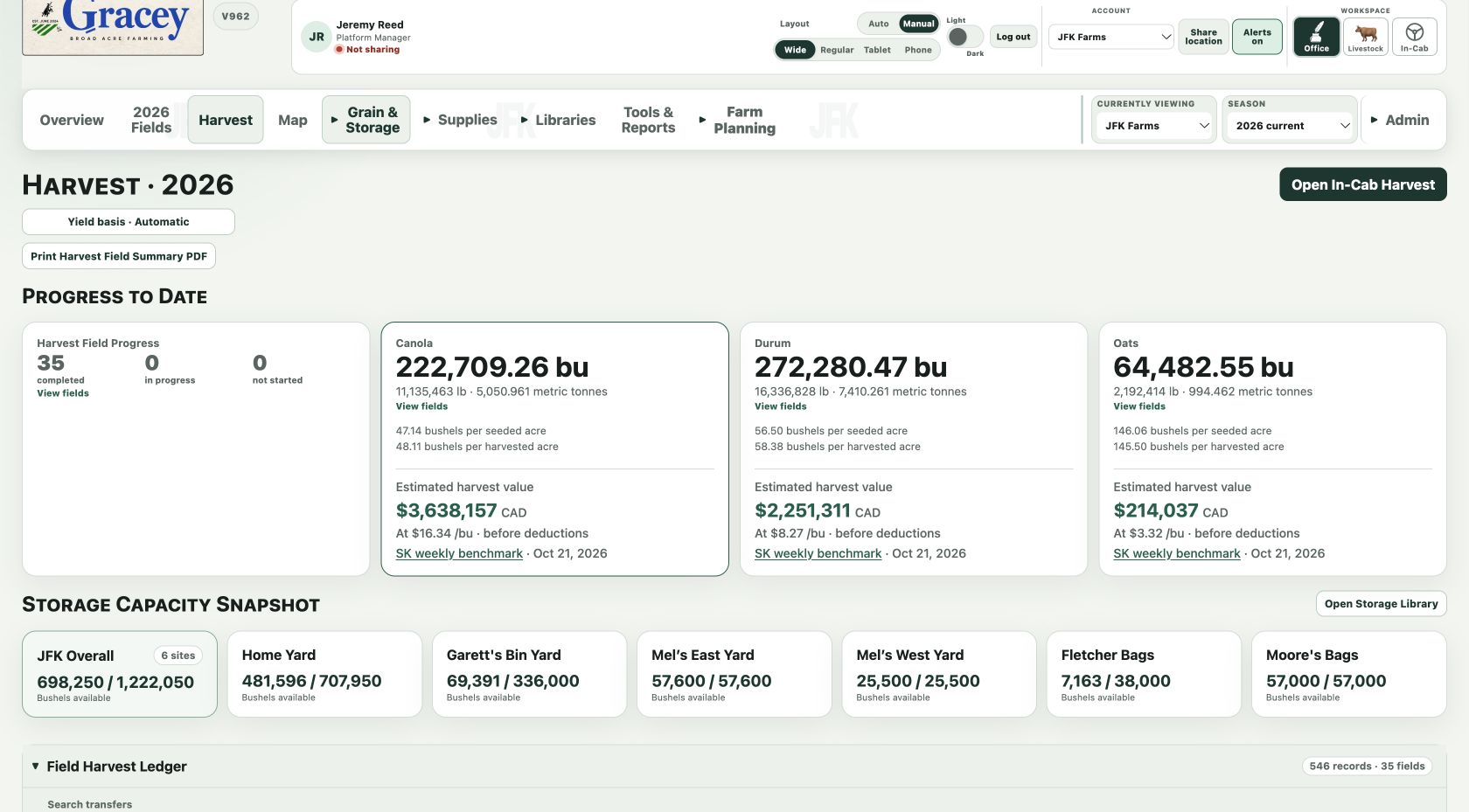1469x812 pixels.
Task: Open Tools & Reports menu
Action: (648, 120)
